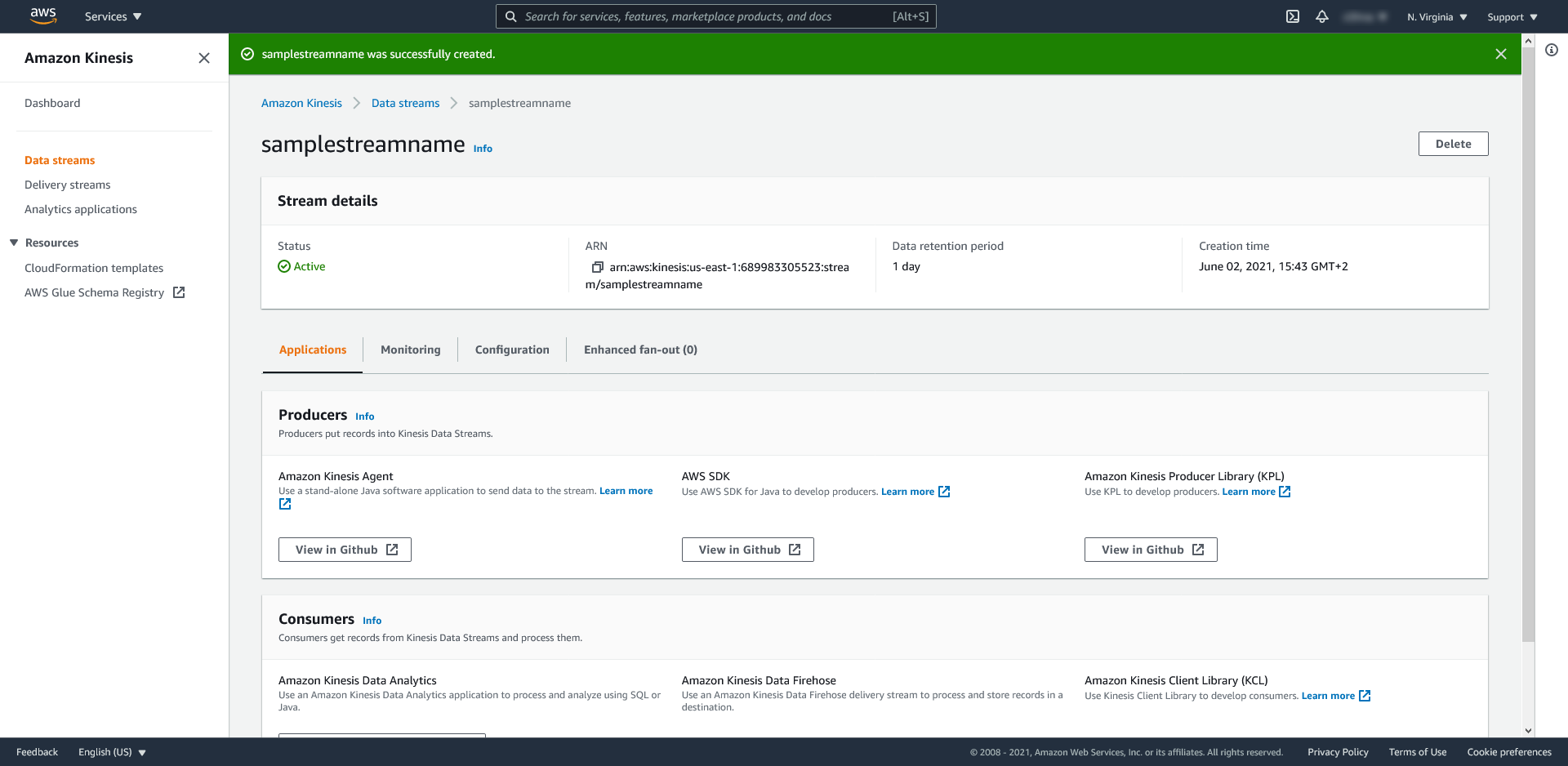Switch to the Applications tab

[313, 350]
